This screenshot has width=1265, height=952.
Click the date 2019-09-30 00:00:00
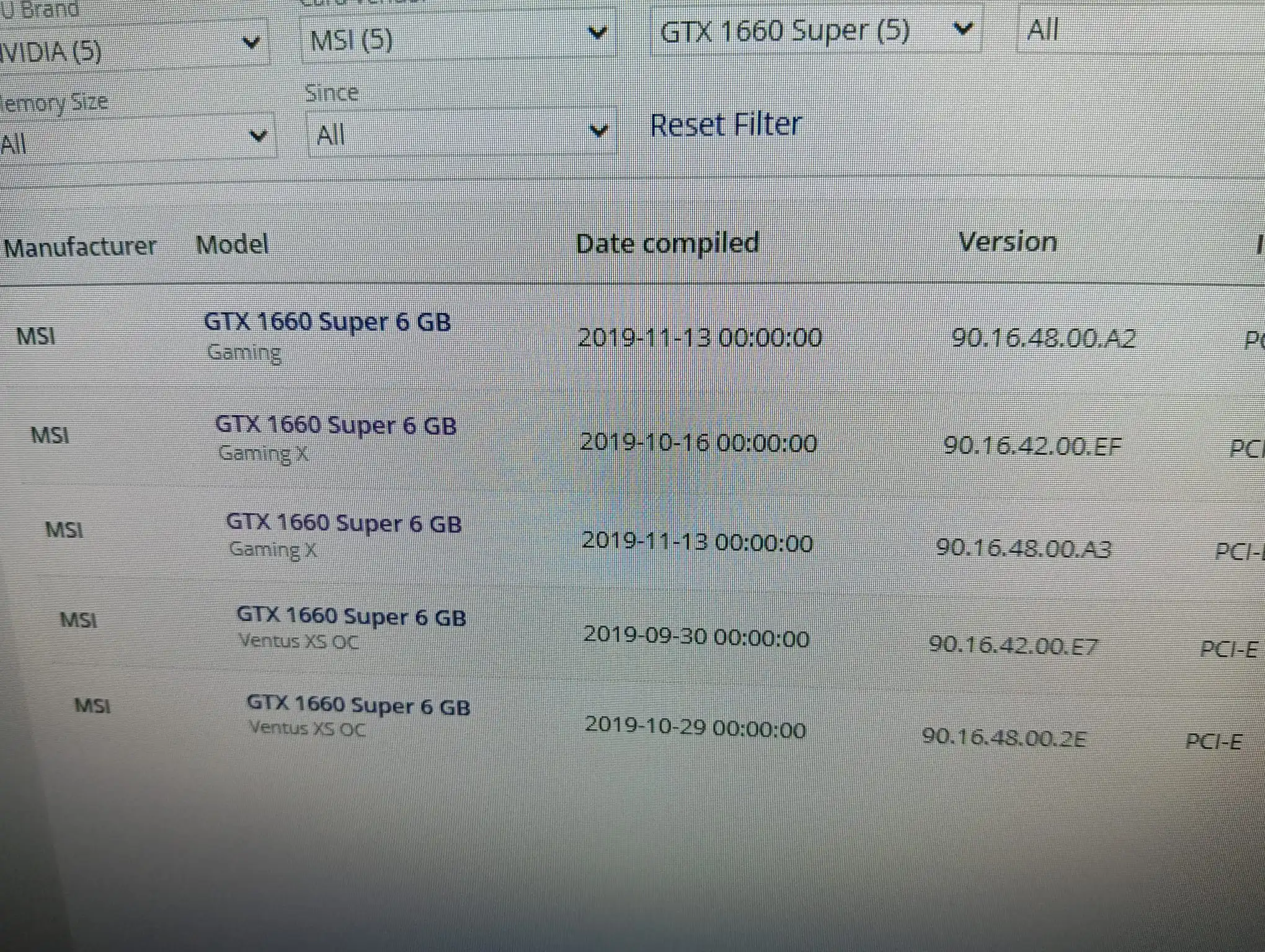point(696,636)
